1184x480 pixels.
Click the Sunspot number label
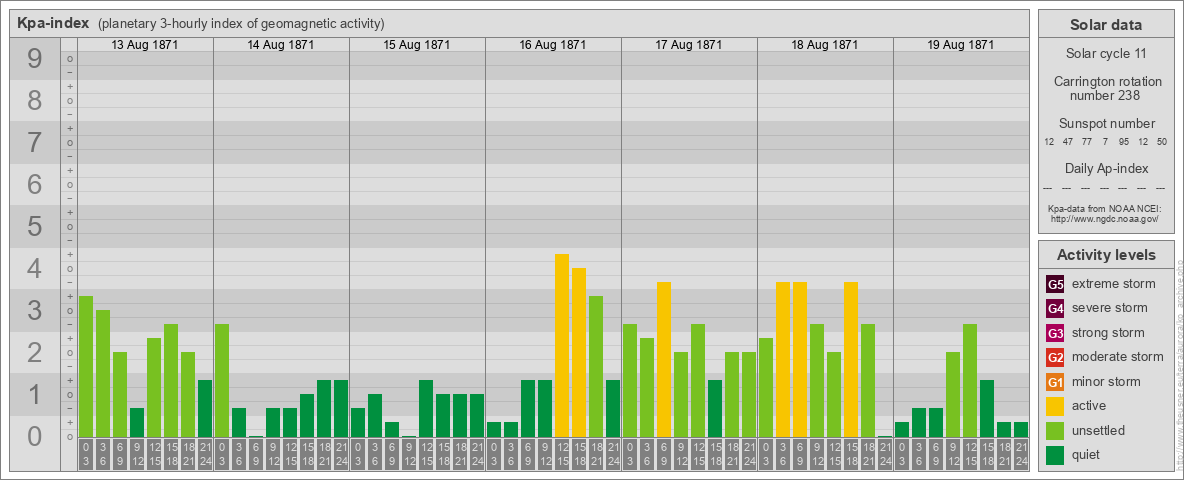1106,124
